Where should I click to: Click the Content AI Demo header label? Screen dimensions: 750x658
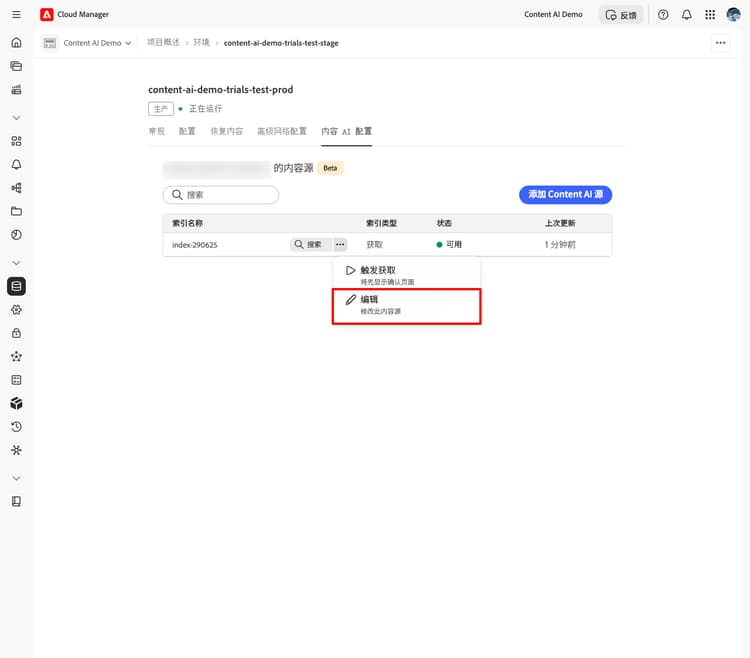coord(553,15)
